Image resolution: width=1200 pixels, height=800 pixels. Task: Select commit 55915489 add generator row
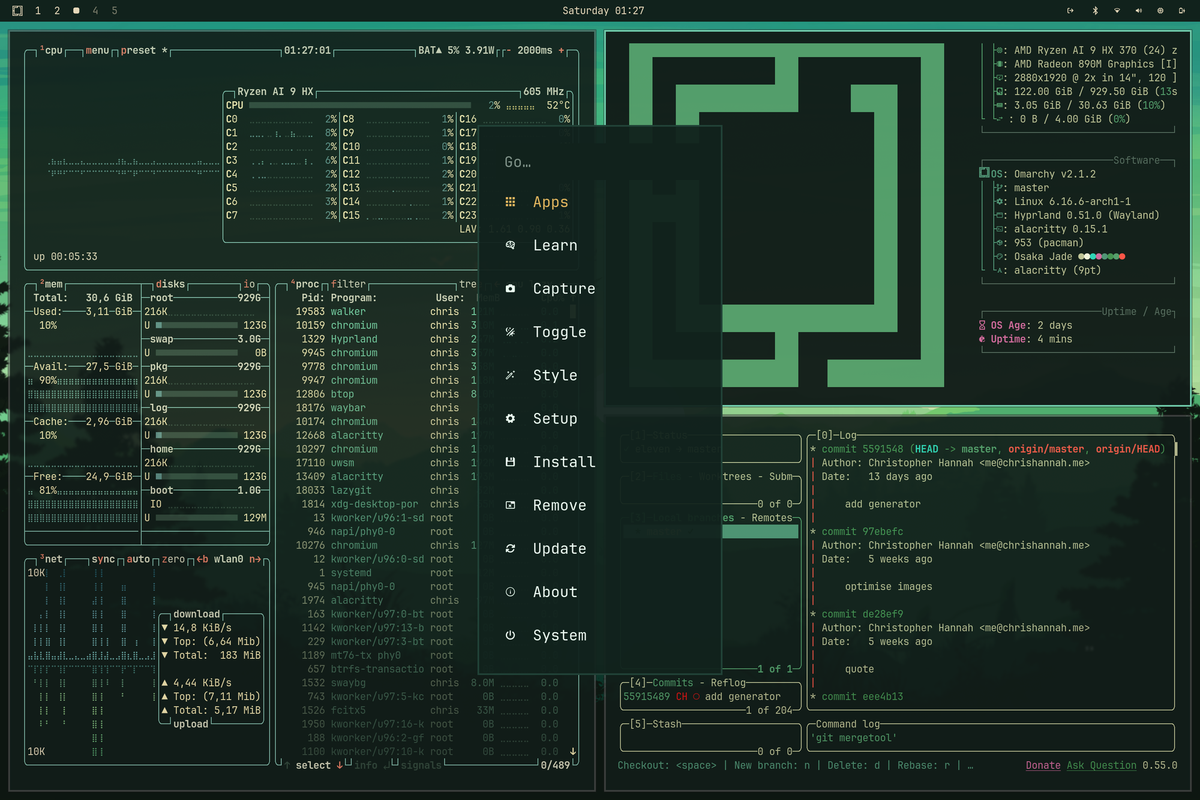(x=709, y=696)
